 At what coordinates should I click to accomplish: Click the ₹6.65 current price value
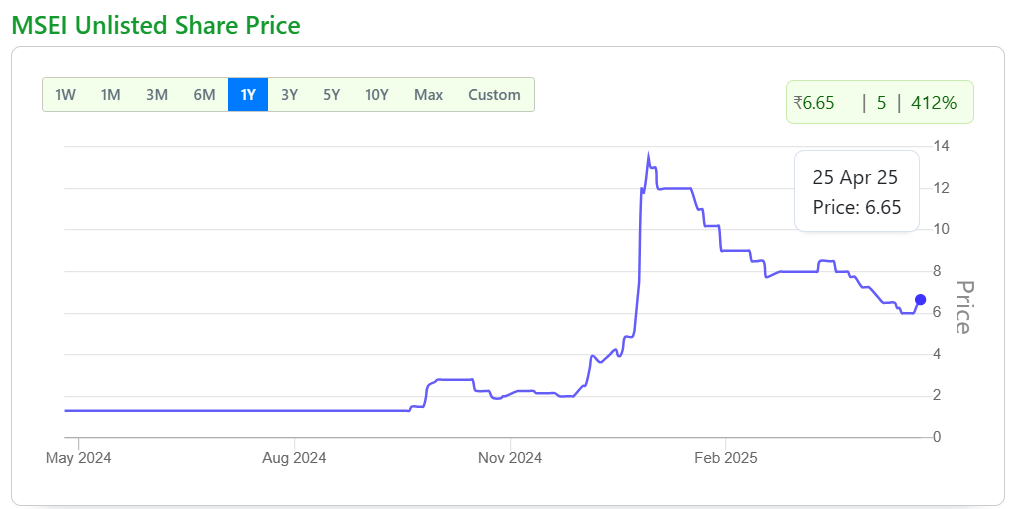pos(814,103)
